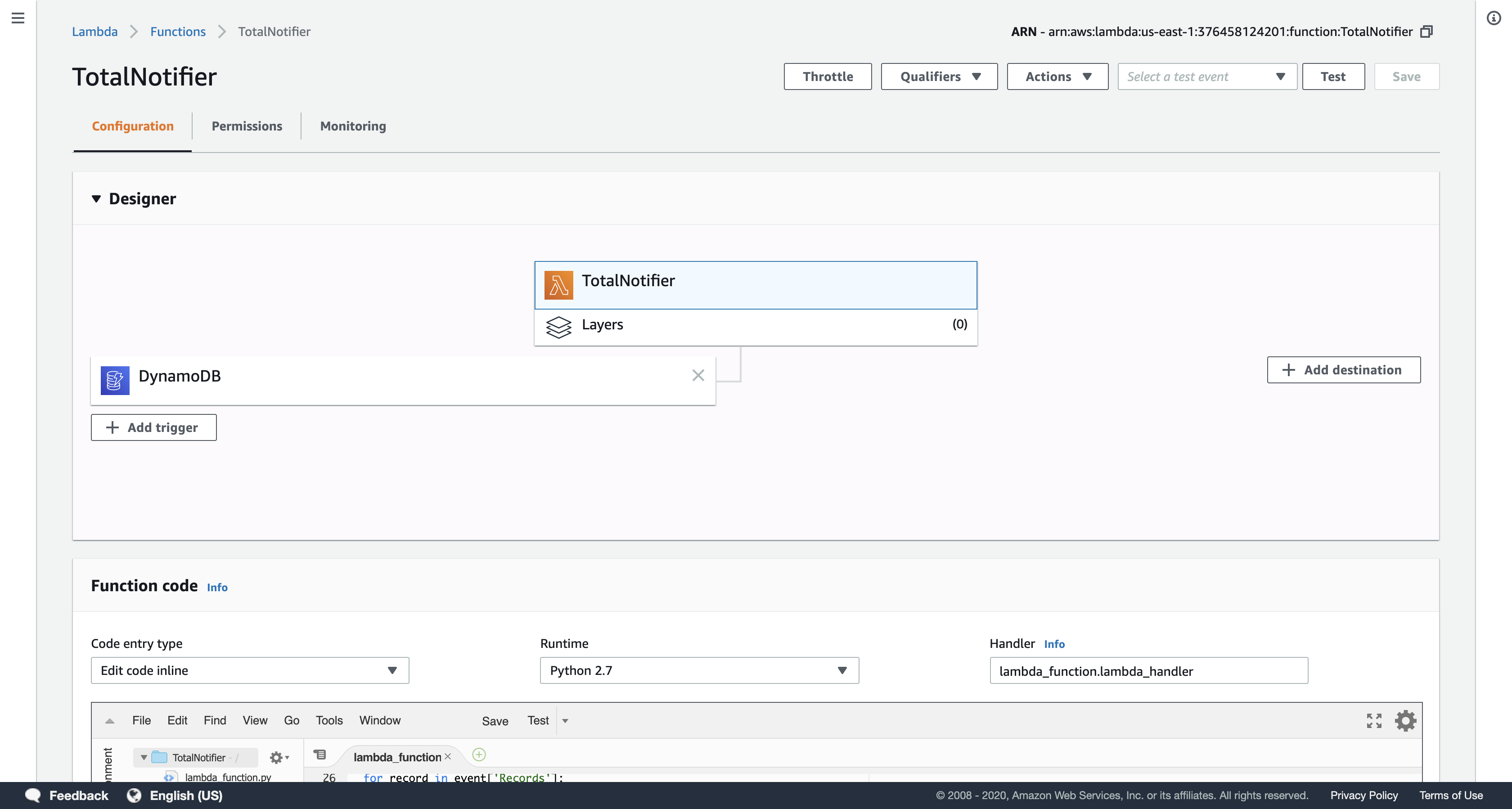Viewport: 1512px width, 809px height.
Task: Toggle the code editor fullscreen mode
Action: 1374,720
